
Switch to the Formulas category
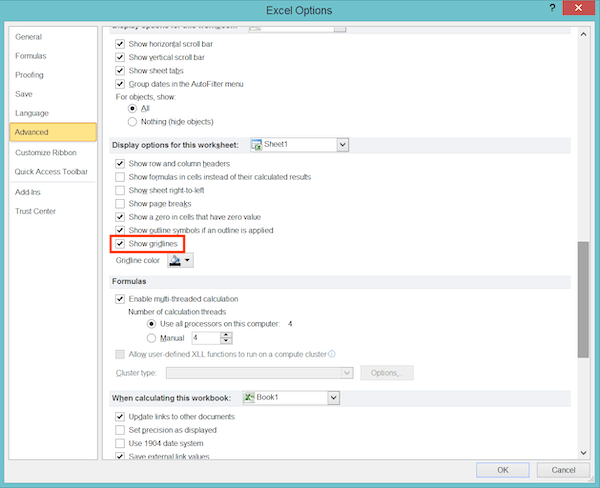click(31, 56)
